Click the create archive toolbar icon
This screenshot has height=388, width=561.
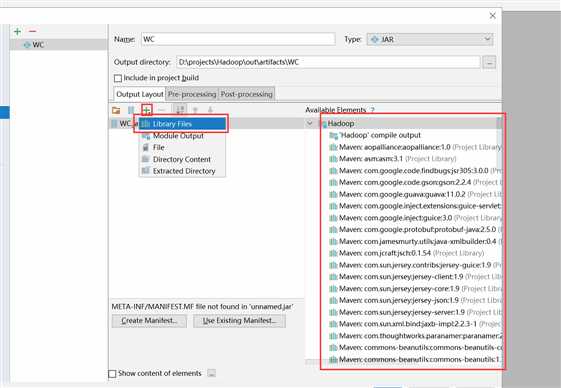tap(131, 110)
